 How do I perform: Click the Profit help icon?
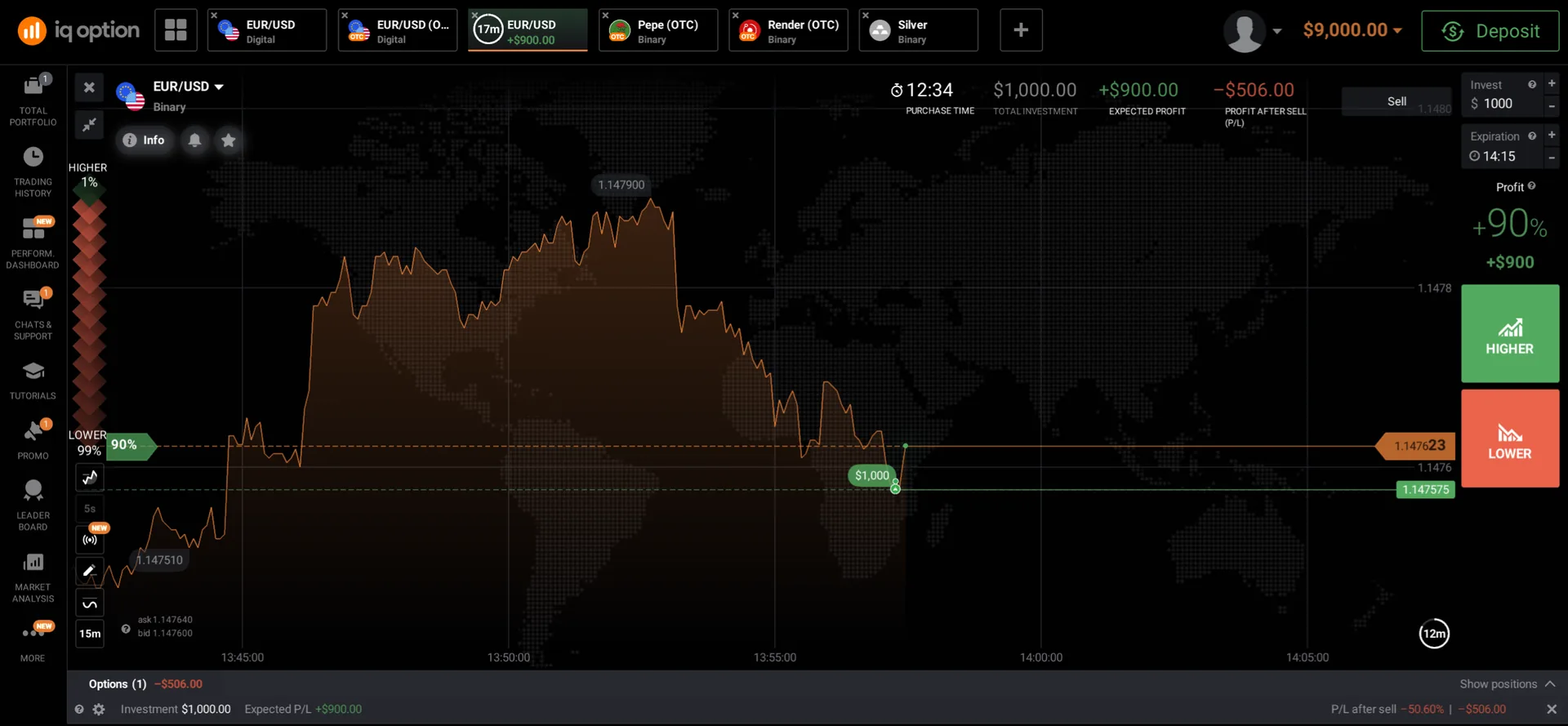pos(1531,186)
